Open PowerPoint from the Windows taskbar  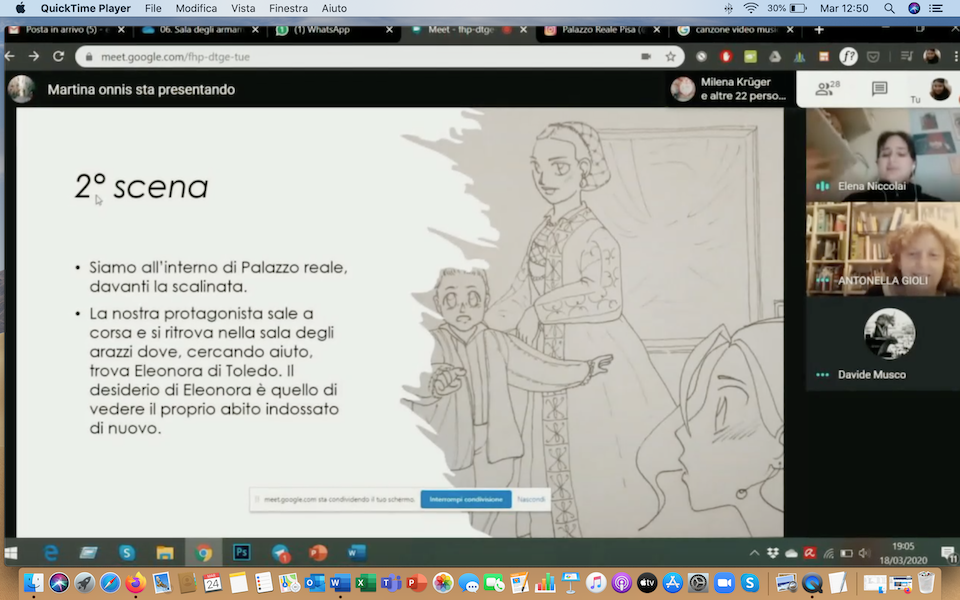pyautogui.click(x=318, y=552)
